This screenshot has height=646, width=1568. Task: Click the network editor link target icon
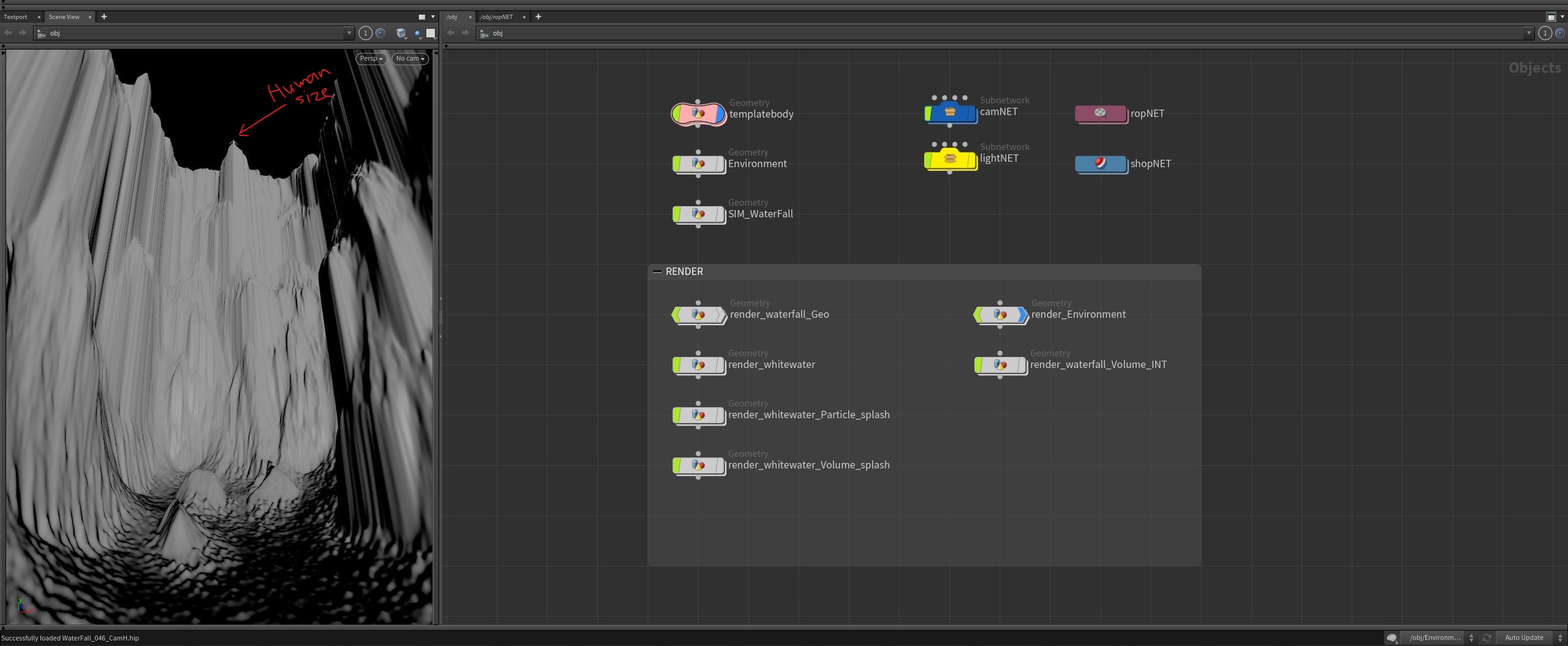(1560, 33)
